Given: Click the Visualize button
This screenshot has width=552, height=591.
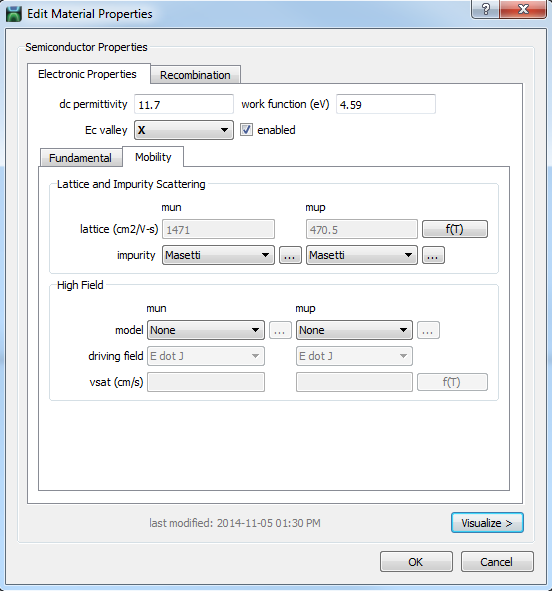Looking at the screenshot, I should [x=487, y=523].
